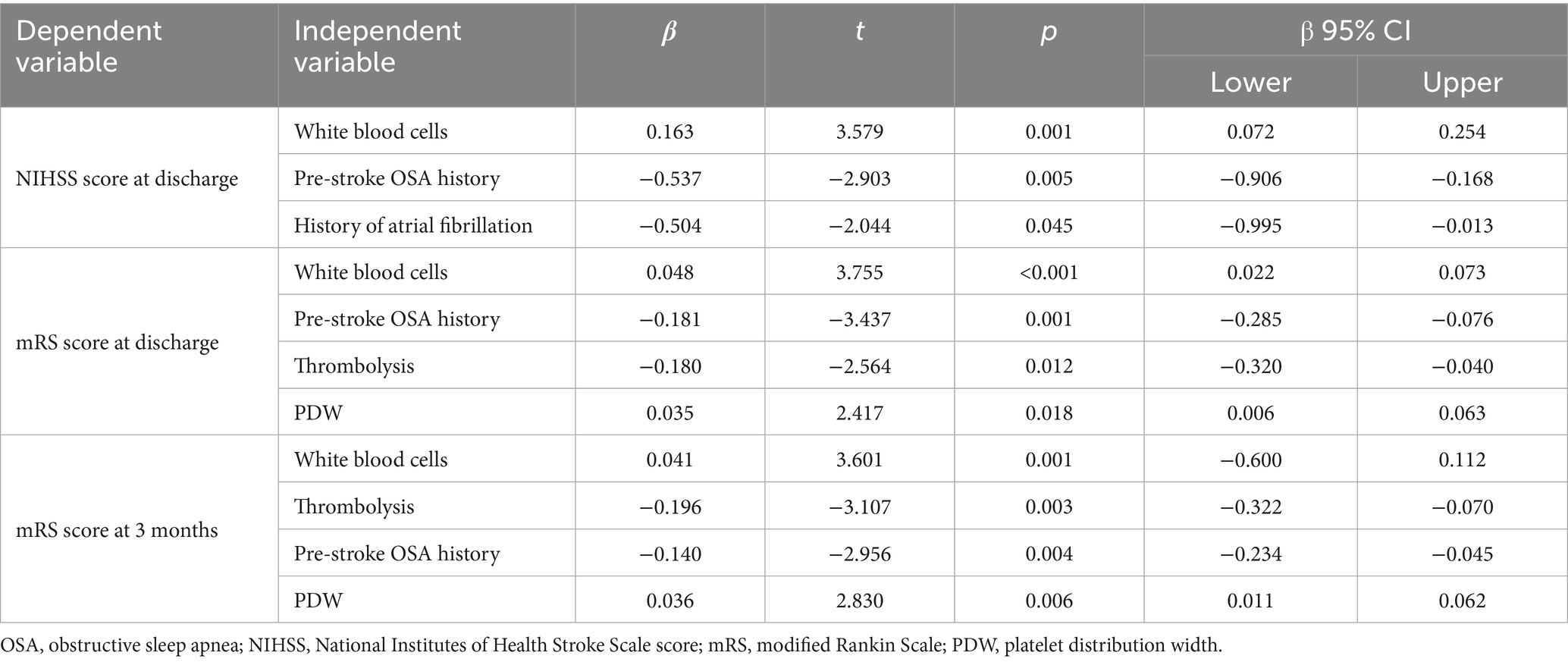This screenshot has width=1568, height=662.
Task: Click the "mRS score at discharge" row label
Action: coord(118,343)
